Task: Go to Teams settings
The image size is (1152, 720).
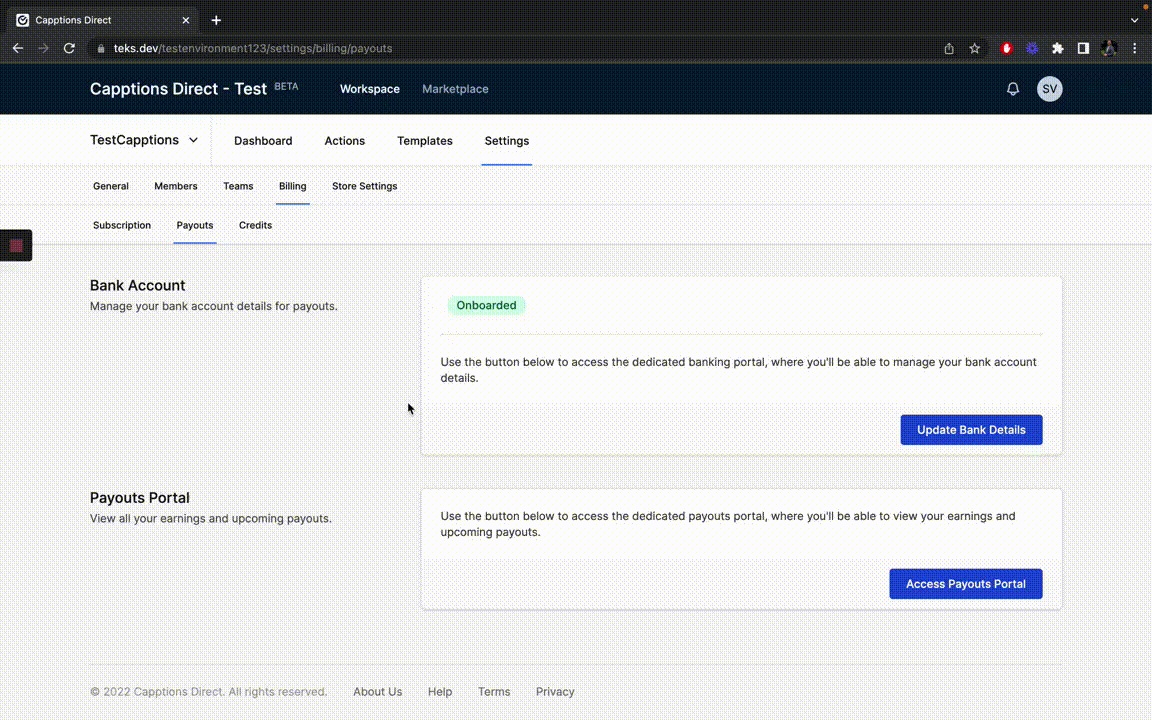Action: tap(238, 187)
